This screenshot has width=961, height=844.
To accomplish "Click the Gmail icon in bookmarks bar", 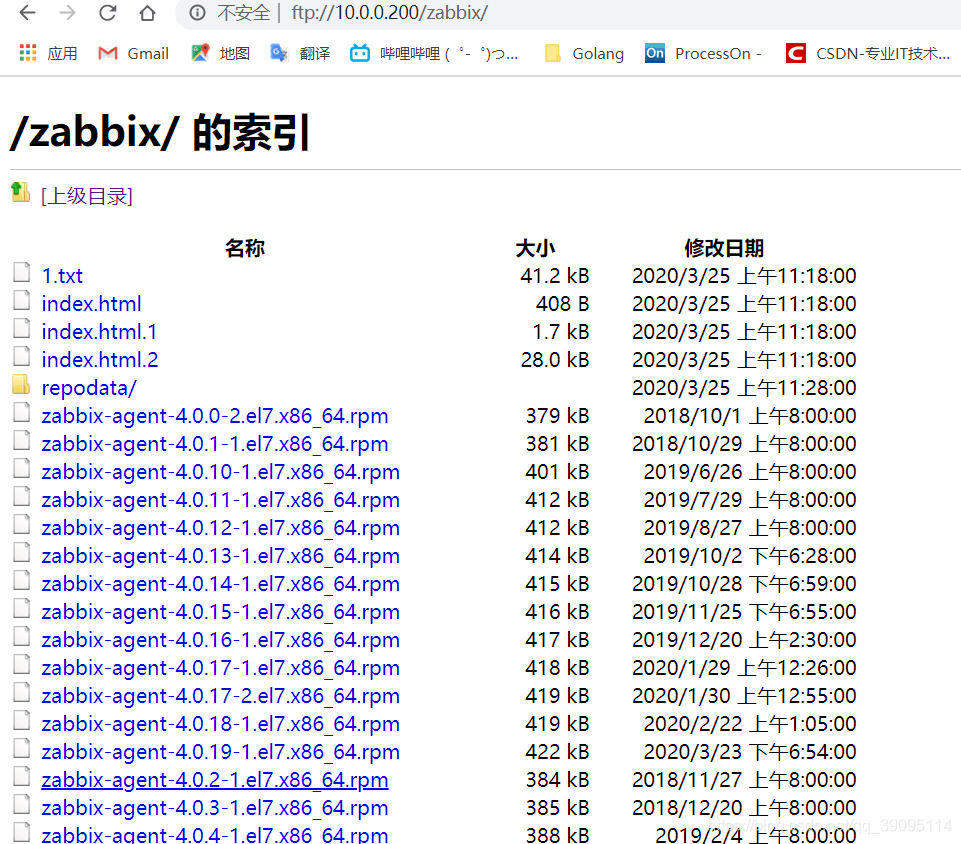I will (107, 53).
